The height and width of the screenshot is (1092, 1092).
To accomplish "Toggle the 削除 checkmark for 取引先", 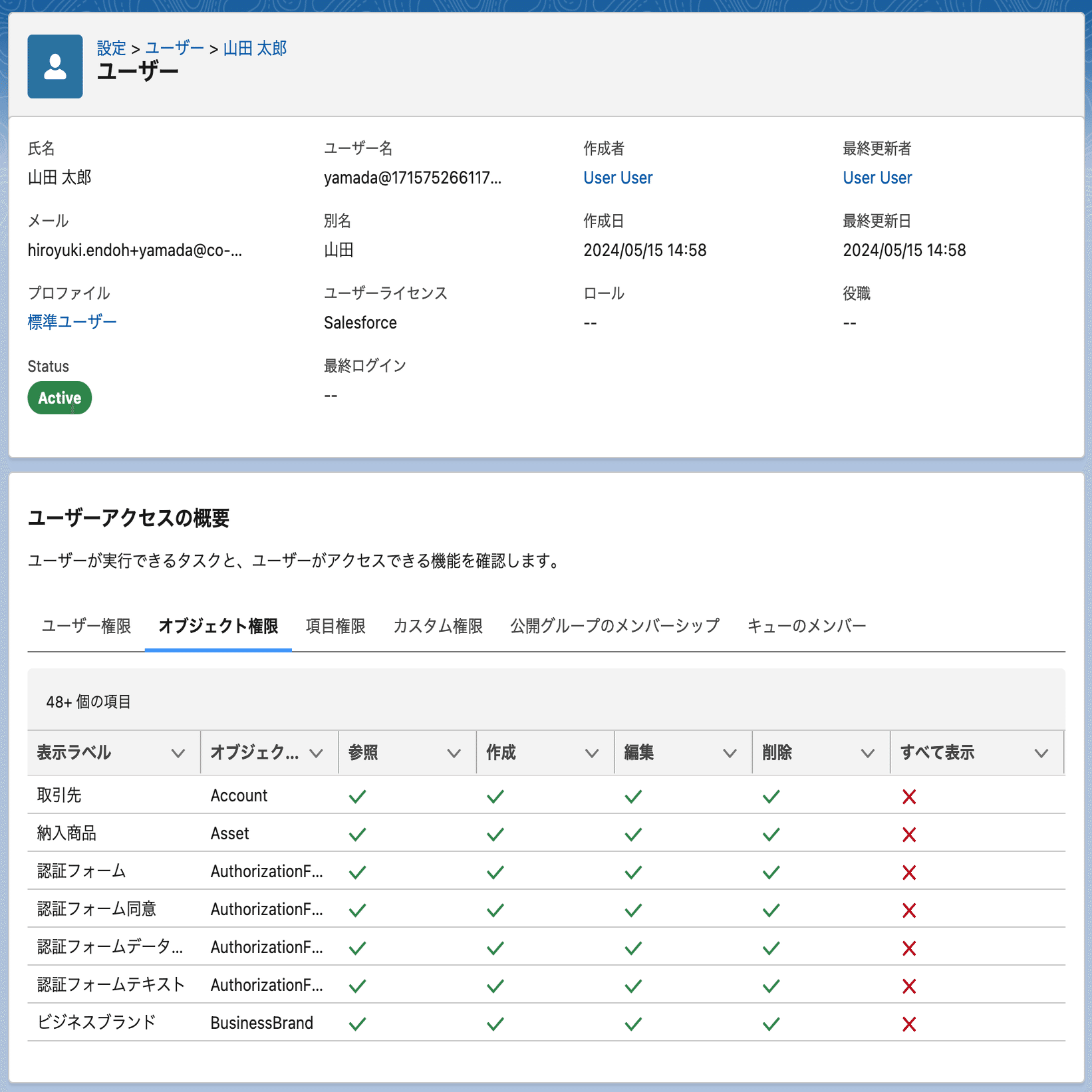I will [771, 795].
